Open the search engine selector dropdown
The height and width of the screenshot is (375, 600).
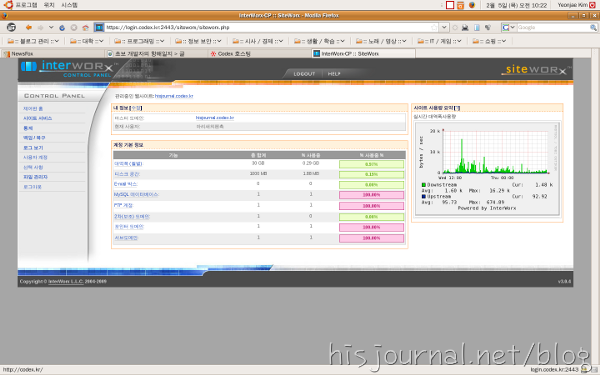[x=512, y=28]
